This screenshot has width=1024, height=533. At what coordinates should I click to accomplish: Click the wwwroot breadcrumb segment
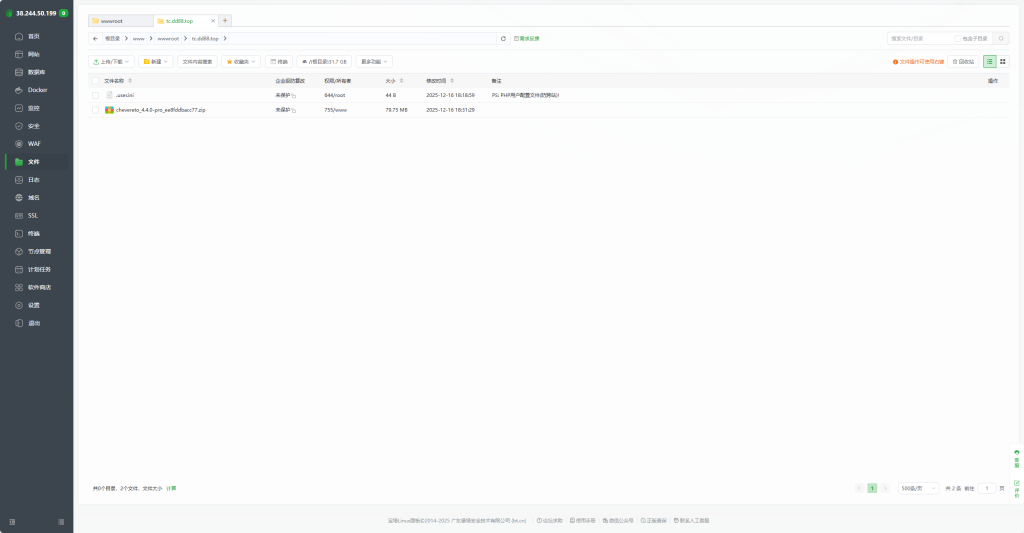(168, 39)
